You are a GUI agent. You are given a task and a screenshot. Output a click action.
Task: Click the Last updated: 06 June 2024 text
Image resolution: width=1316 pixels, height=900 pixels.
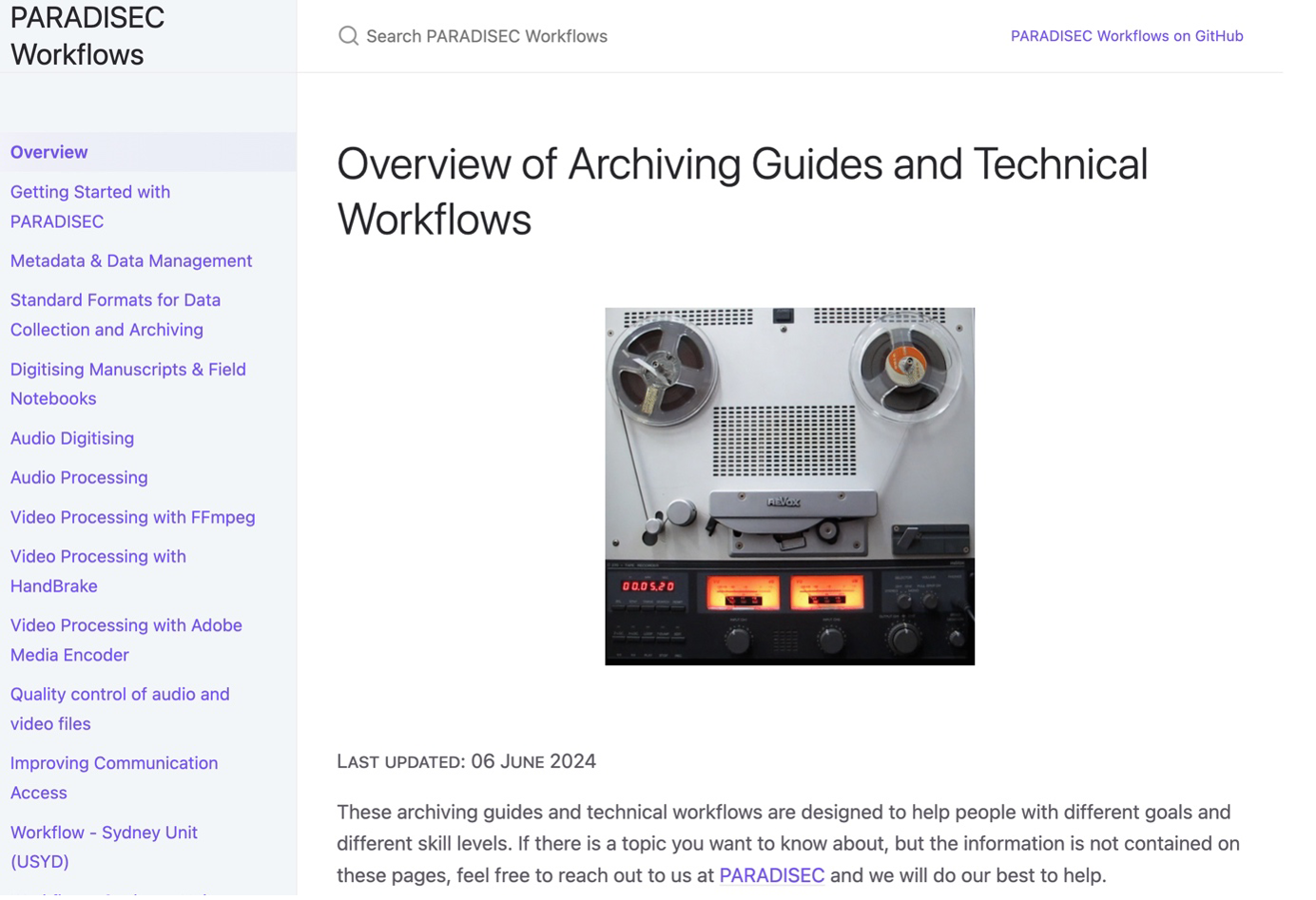pyautogui.click(x=466, y=761)
